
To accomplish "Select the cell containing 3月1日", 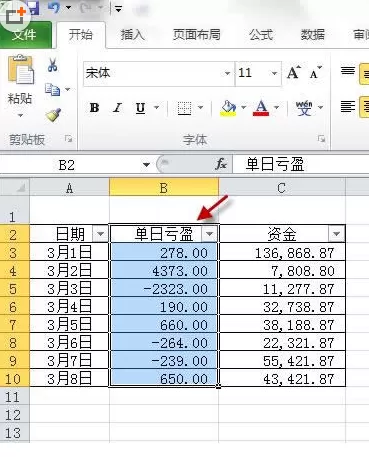I will click(x=69, y=252).
